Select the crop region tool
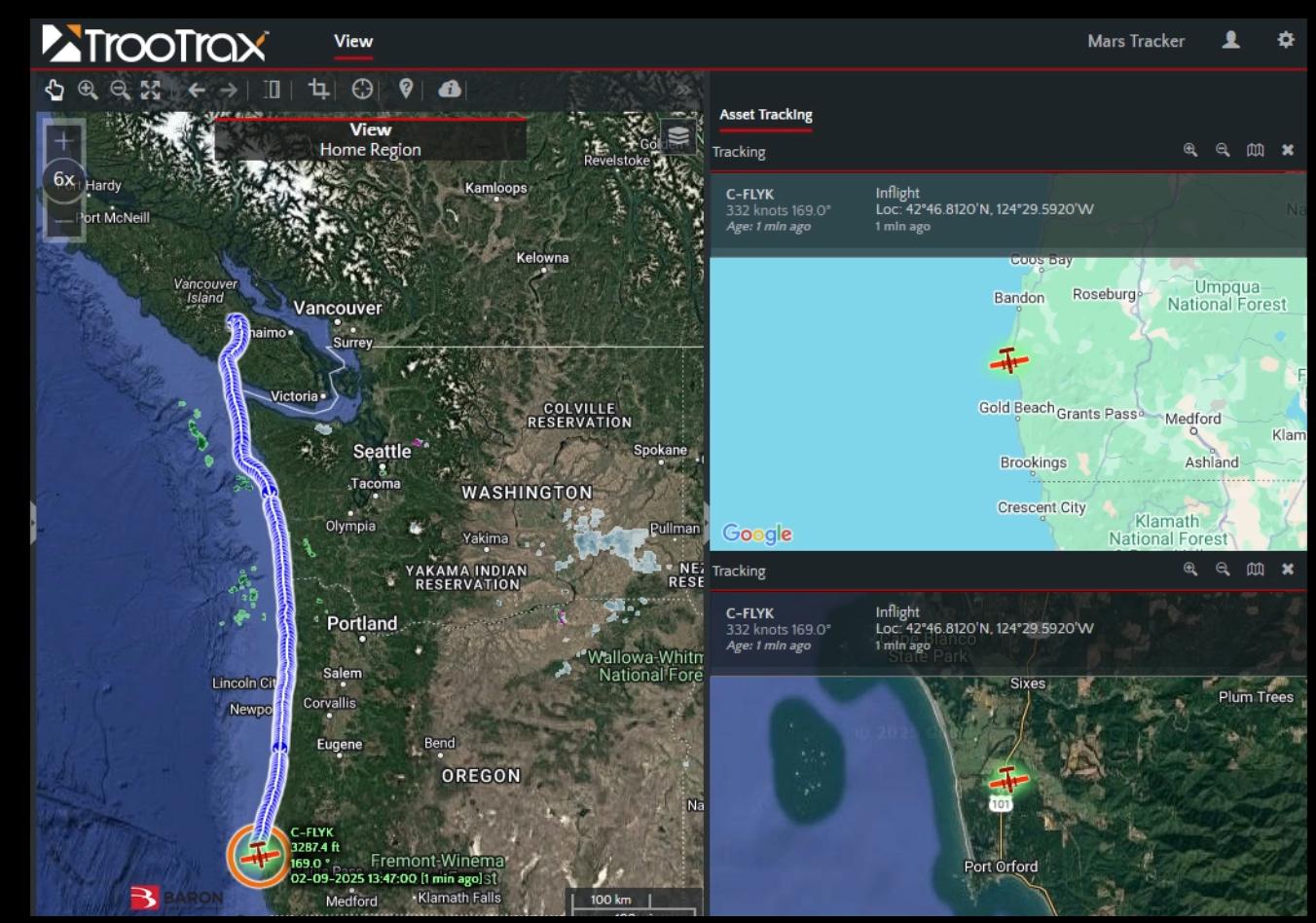The height and width of the screenshot is (923, 1316). [x=318, y=90]
